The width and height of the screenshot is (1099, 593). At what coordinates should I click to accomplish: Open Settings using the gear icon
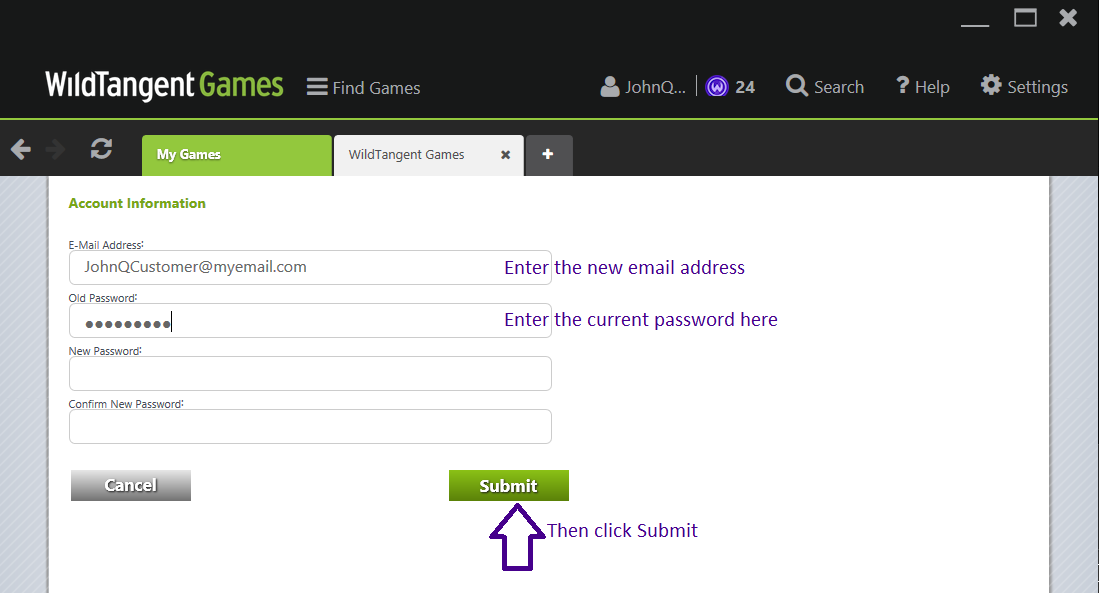[990, 86]
